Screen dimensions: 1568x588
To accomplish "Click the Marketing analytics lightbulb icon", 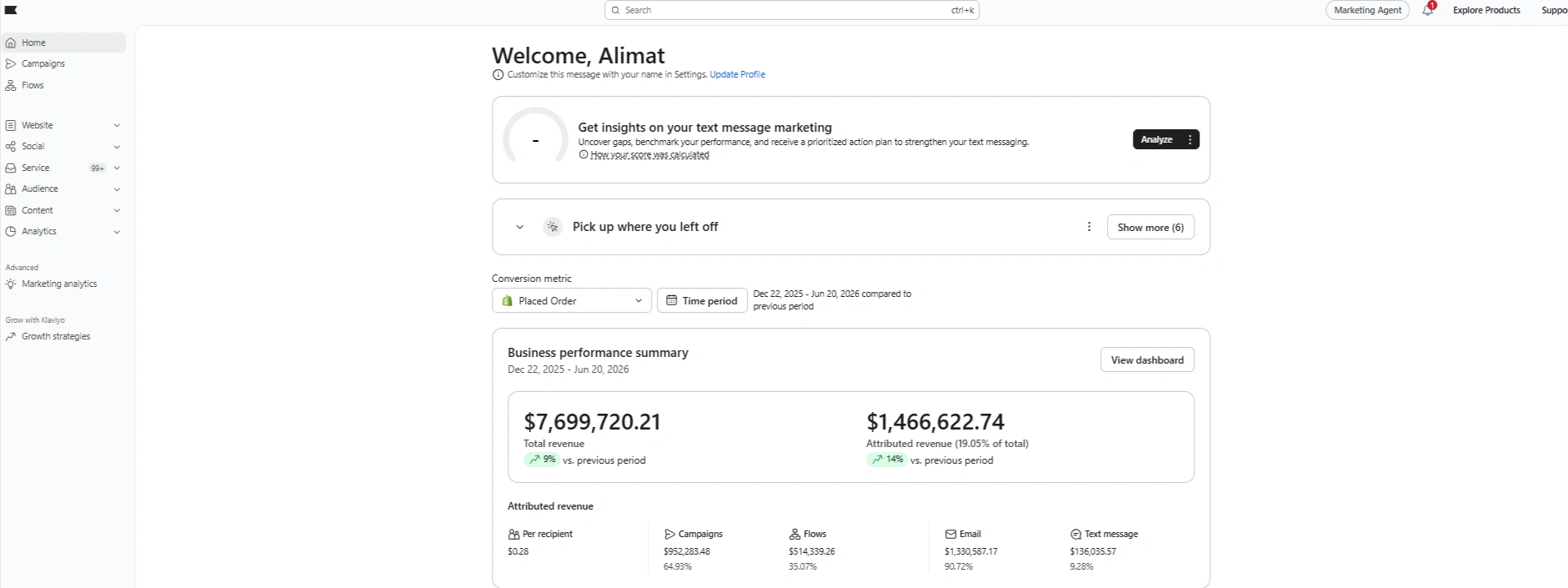I will coord(11,284).
